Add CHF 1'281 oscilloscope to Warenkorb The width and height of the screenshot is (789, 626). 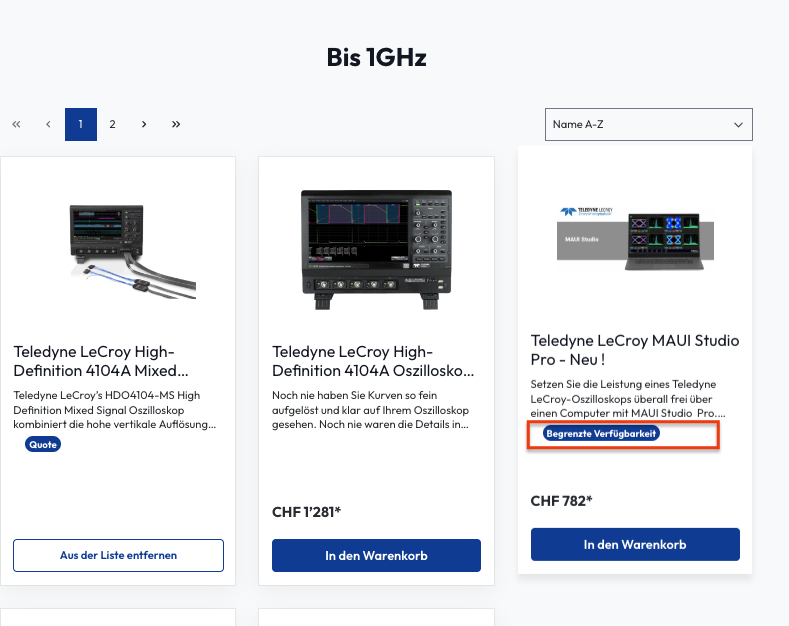click(376, 556)
